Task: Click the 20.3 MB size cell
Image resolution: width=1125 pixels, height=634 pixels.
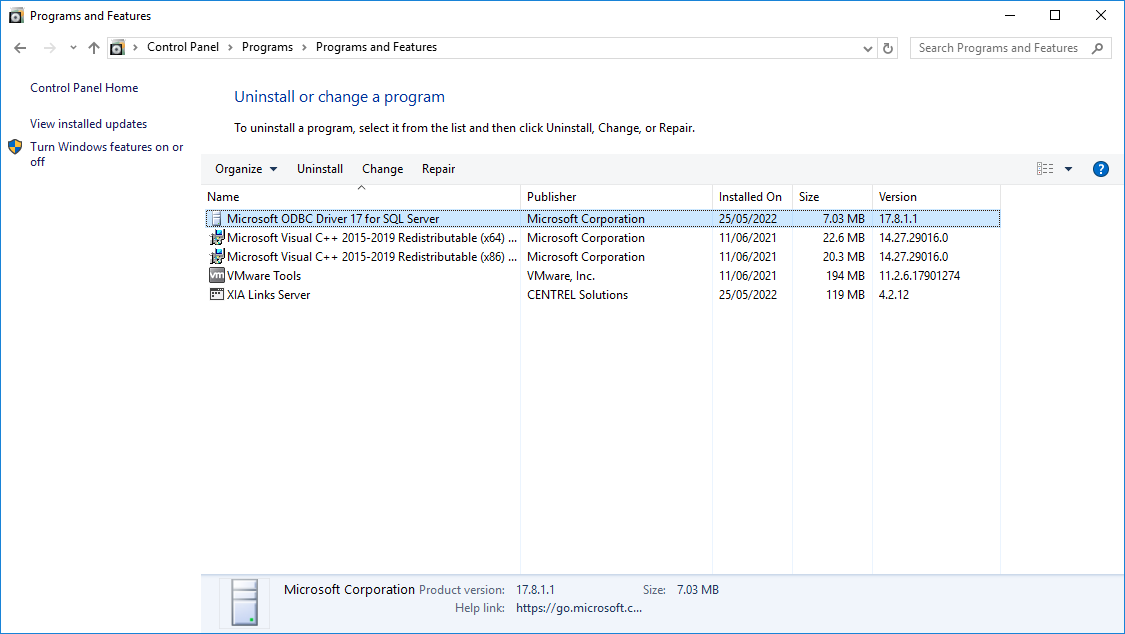Action: pos(844,257)
